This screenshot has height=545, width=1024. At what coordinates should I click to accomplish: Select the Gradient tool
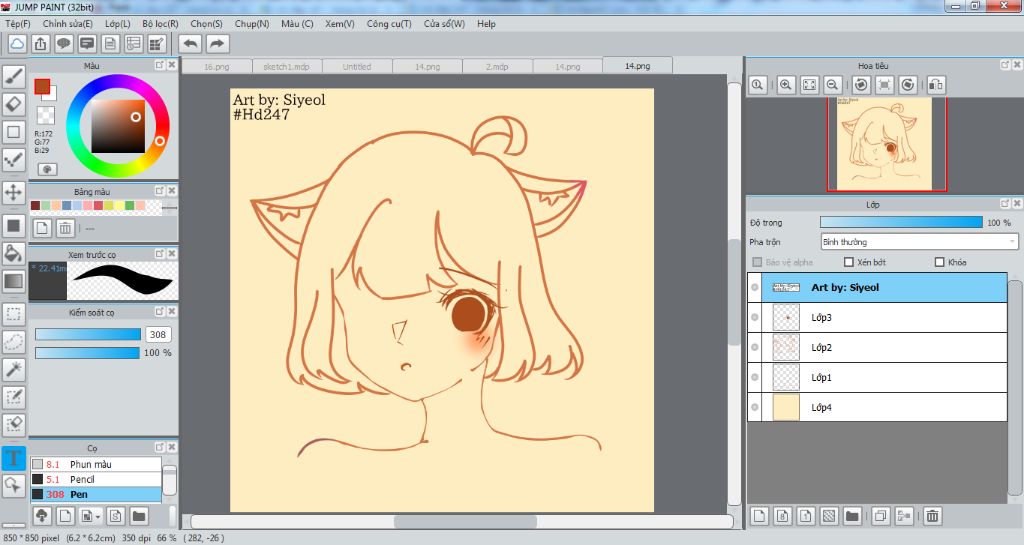[x=13, y=281]
